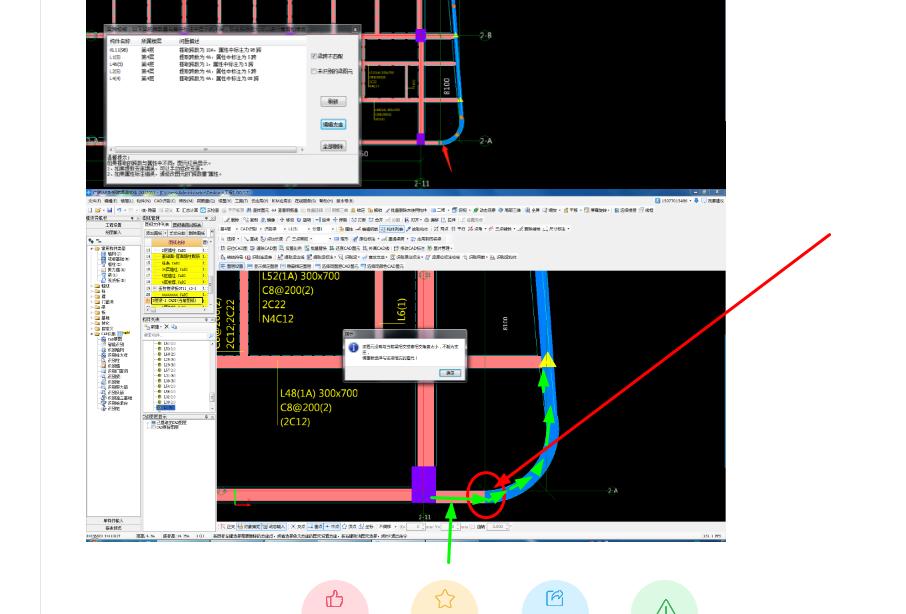Click 确定 in the info popup
This screenshot has width=906, height=614.
450,373
